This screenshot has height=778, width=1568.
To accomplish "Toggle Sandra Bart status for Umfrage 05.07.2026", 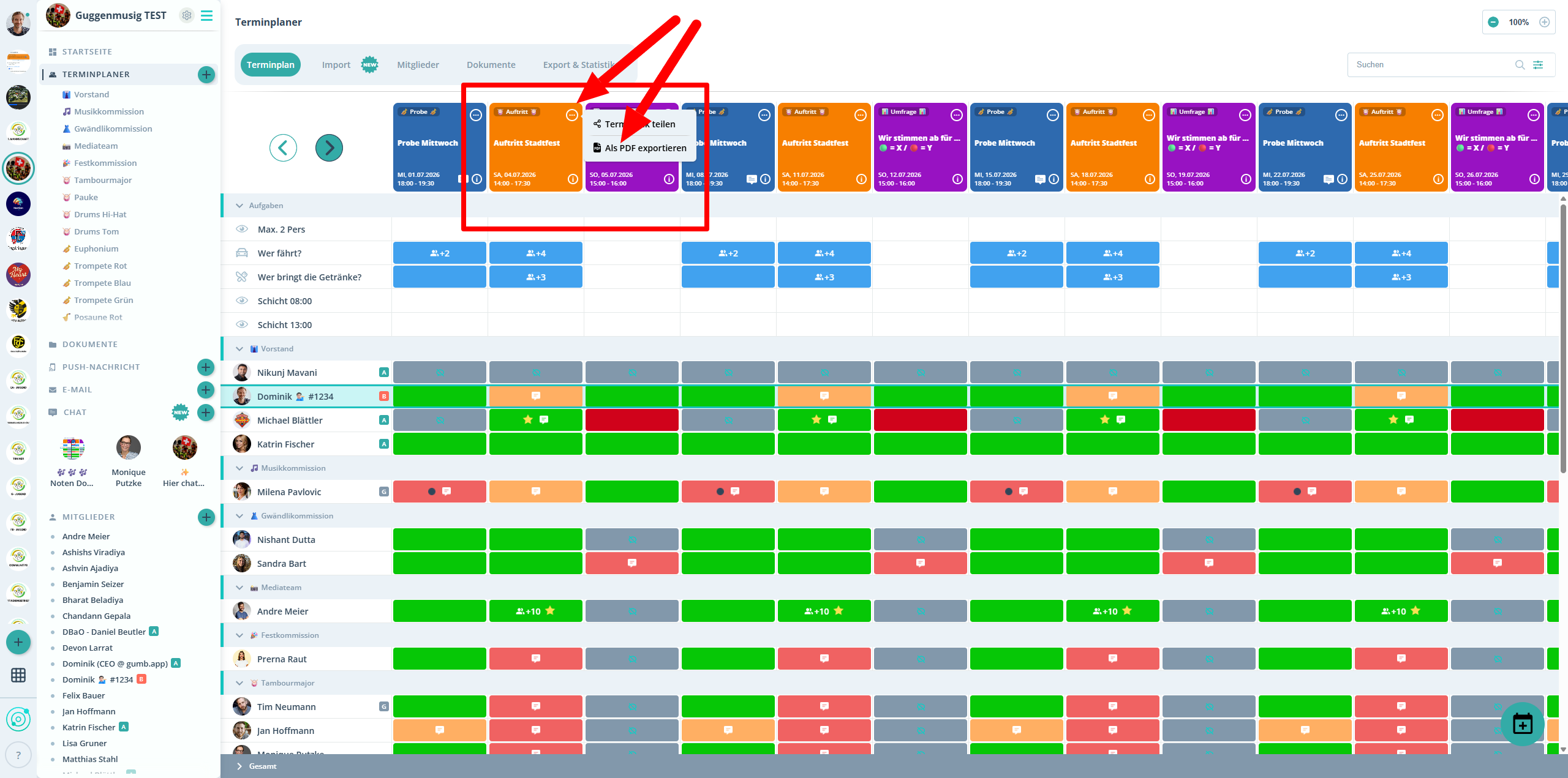I will (632, 563).
